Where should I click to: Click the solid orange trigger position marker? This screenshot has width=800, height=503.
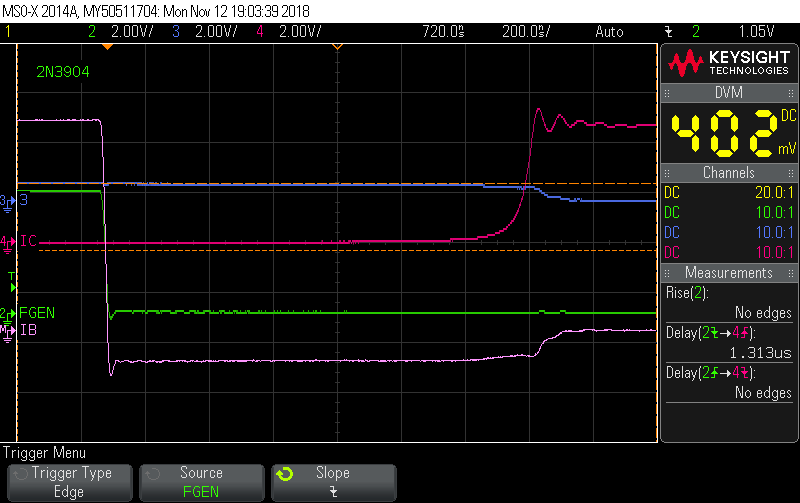coord(107,47)
